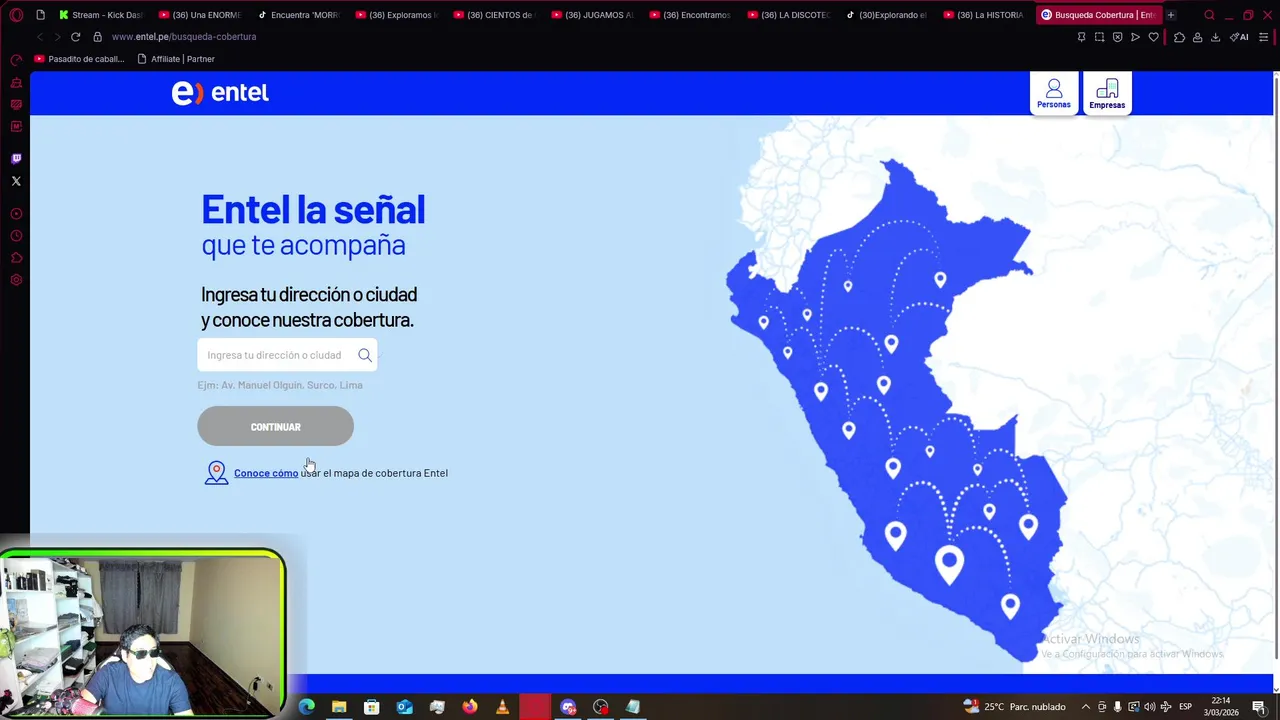This screenshot has height=720, width=1280.
Task: Click the tab search magnifier icon
Action: tap(1209, 15)
